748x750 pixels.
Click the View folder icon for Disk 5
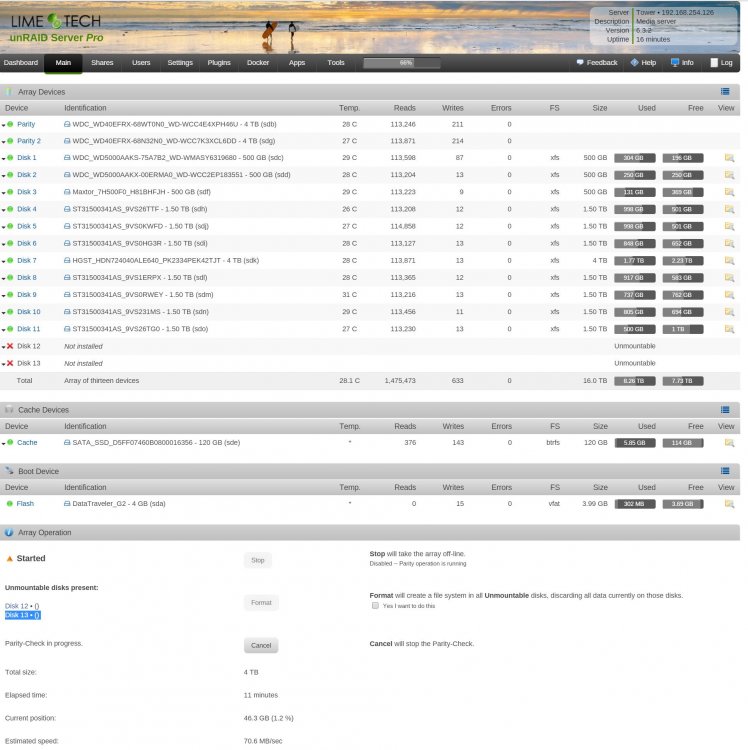(x=729, y=226)
